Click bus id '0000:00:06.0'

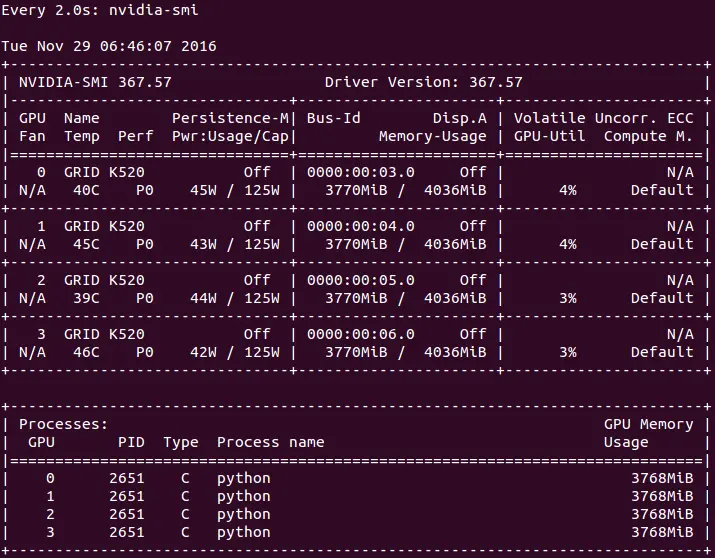click(361, 334)
